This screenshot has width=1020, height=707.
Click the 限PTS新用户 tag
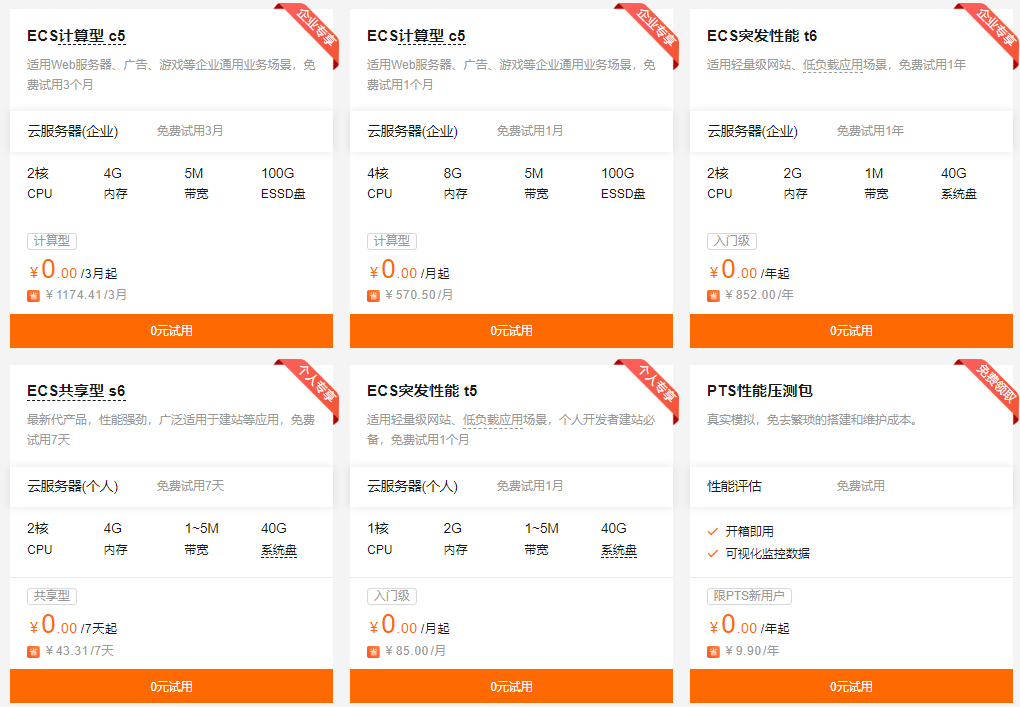point(749,596)
